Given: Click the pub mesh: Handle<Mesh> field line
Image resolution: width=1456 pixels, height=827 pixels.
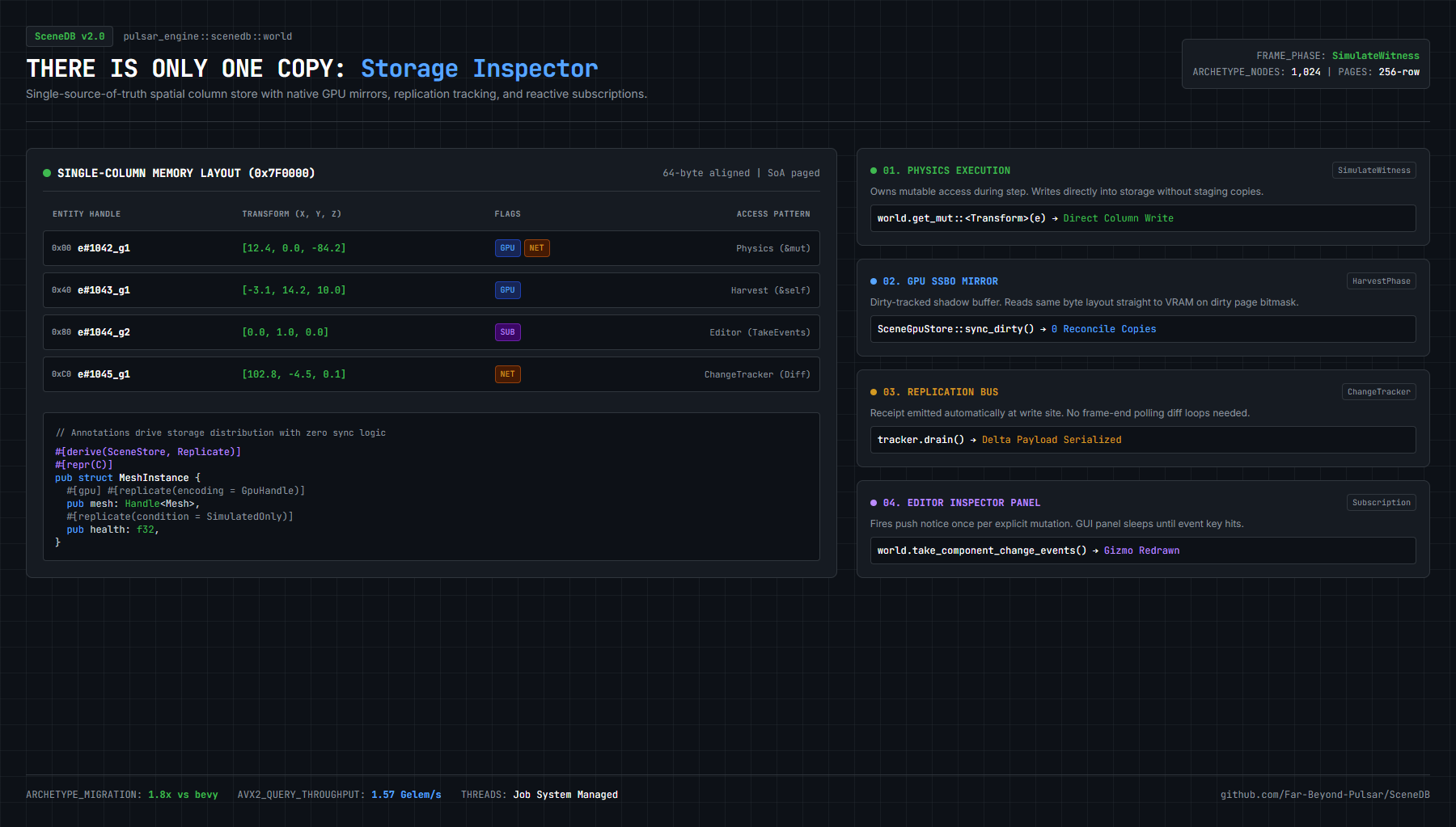Looking at the screenshot, I should [133, 504].
